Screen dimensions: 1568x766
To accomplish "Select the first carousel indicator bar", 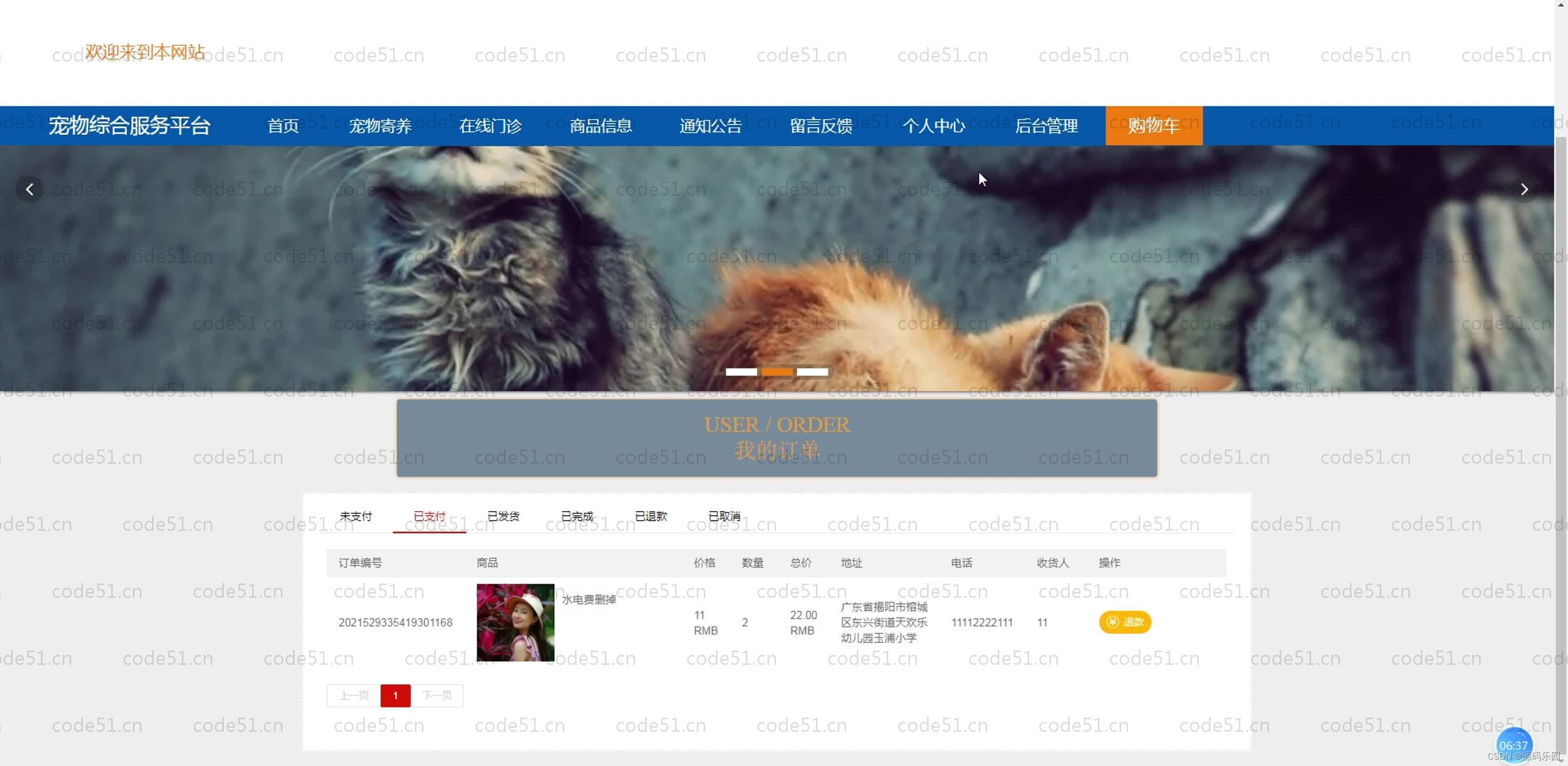I will [741, 371].
